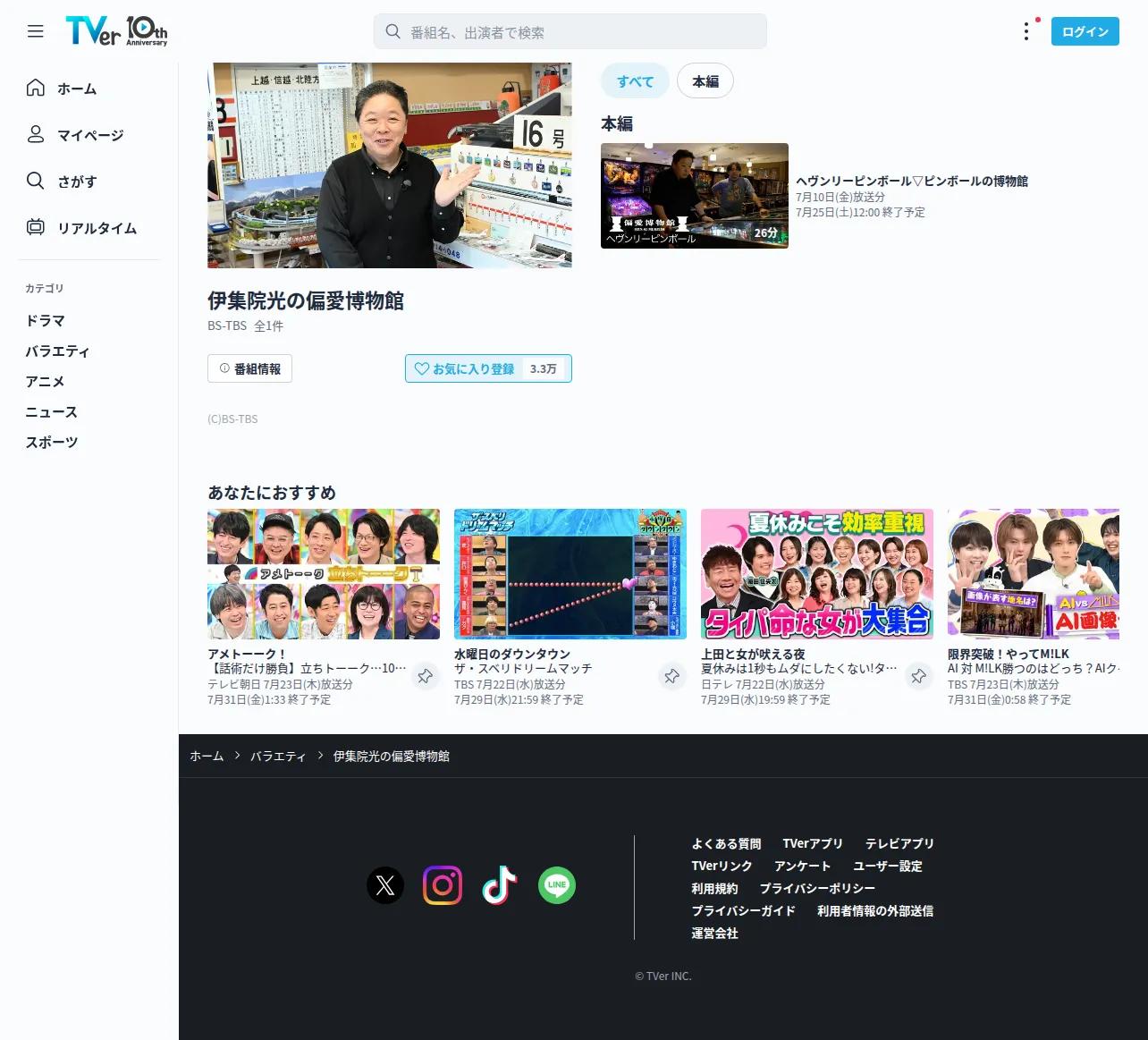Open 番組情報 program info

pyautogui.click(x=249, y=368)
